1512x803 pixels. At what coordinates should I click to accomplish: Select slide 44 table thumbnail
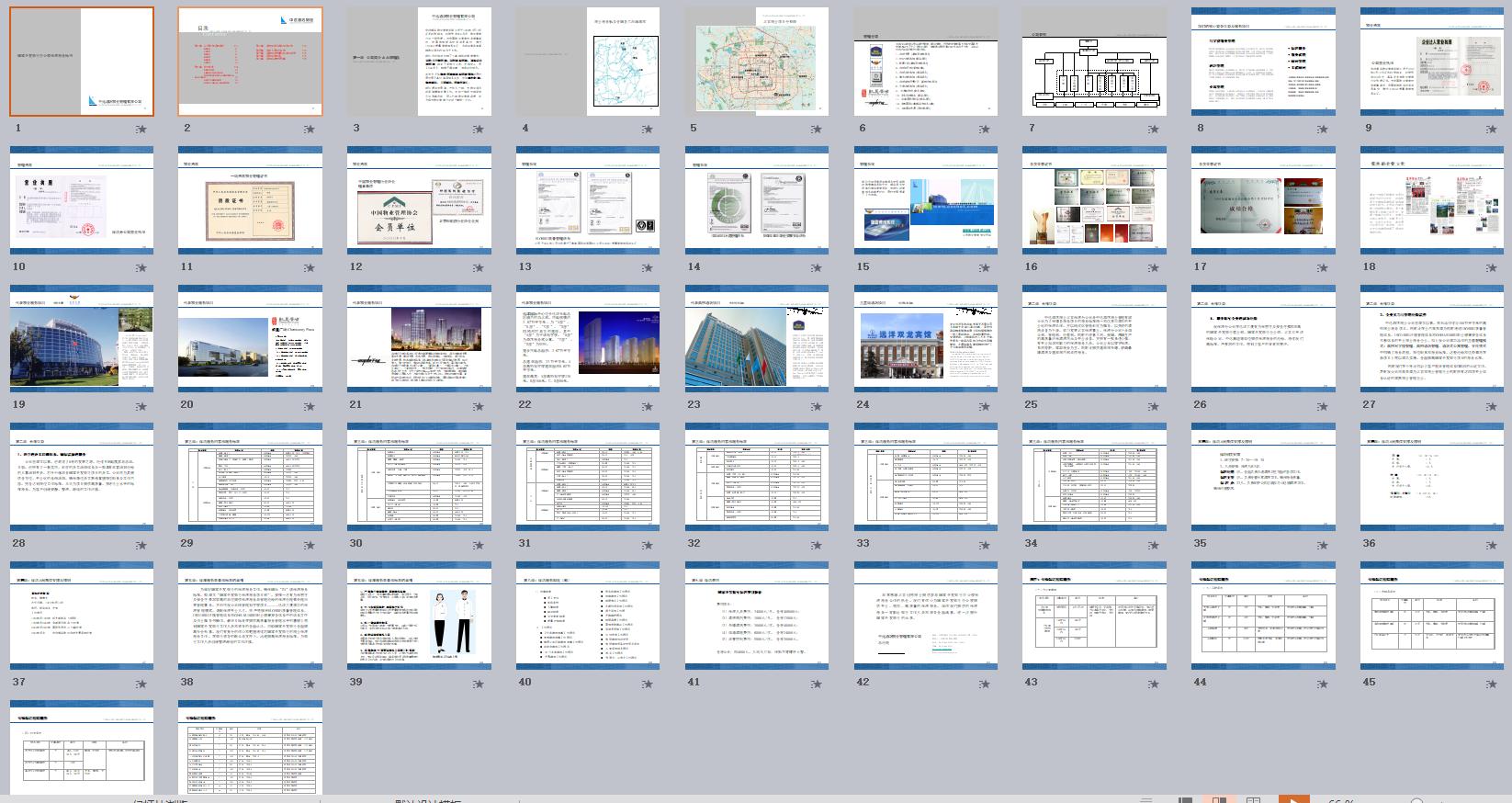[1263, 616]
